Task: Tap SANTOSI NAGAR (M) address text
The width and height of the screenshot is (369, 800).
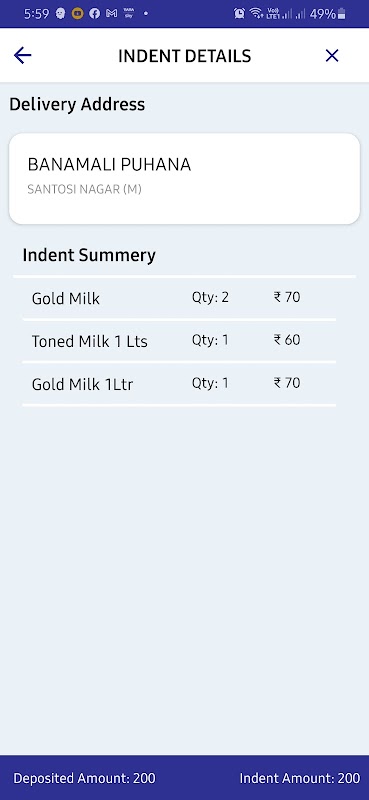Action: click(84, 190)
